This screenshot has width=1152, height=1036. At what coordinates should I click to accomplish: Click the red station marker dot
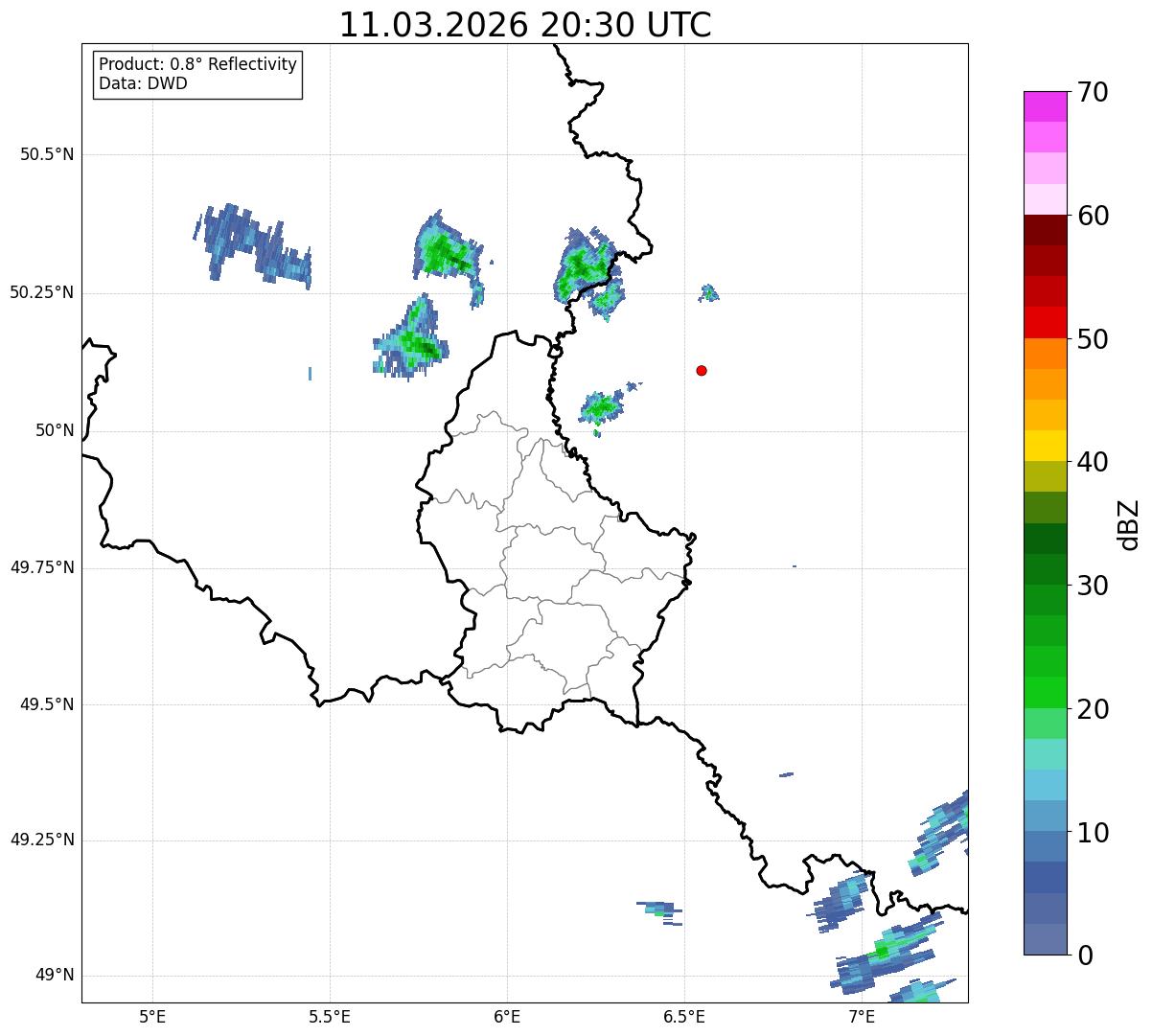click(702, 370)
